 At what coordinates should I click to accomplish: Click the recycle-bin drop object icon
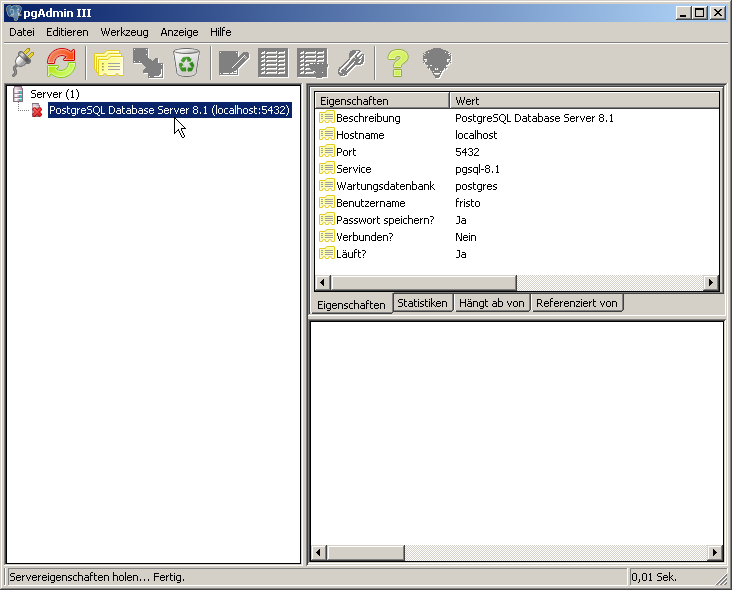tap(187, 63)
